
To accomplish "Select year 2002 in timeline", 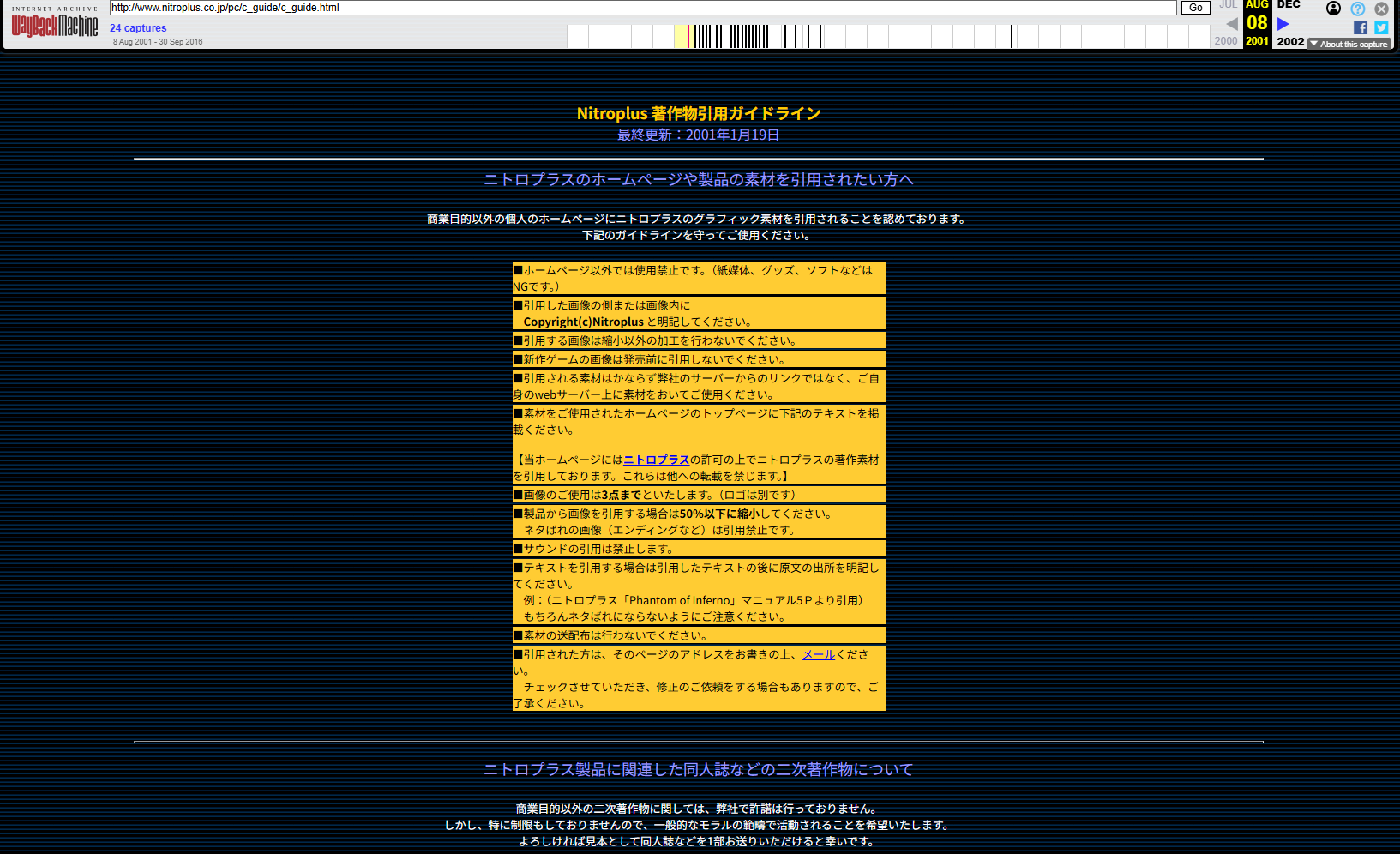I will (x=1290, y=41).
